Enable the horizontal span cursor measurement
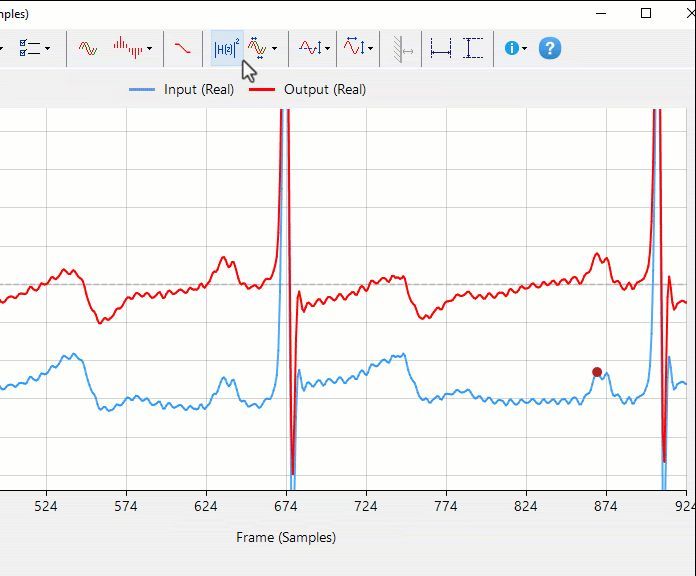 click(x=441, y=48)
